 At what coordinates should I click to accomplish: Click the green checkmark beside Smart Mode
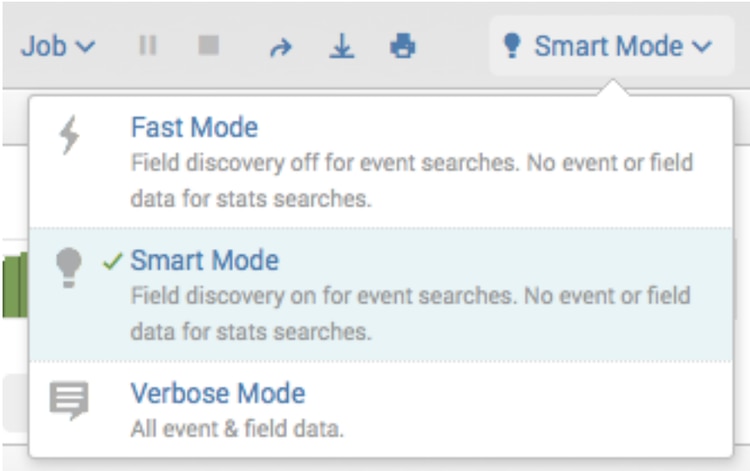point(113,262)
